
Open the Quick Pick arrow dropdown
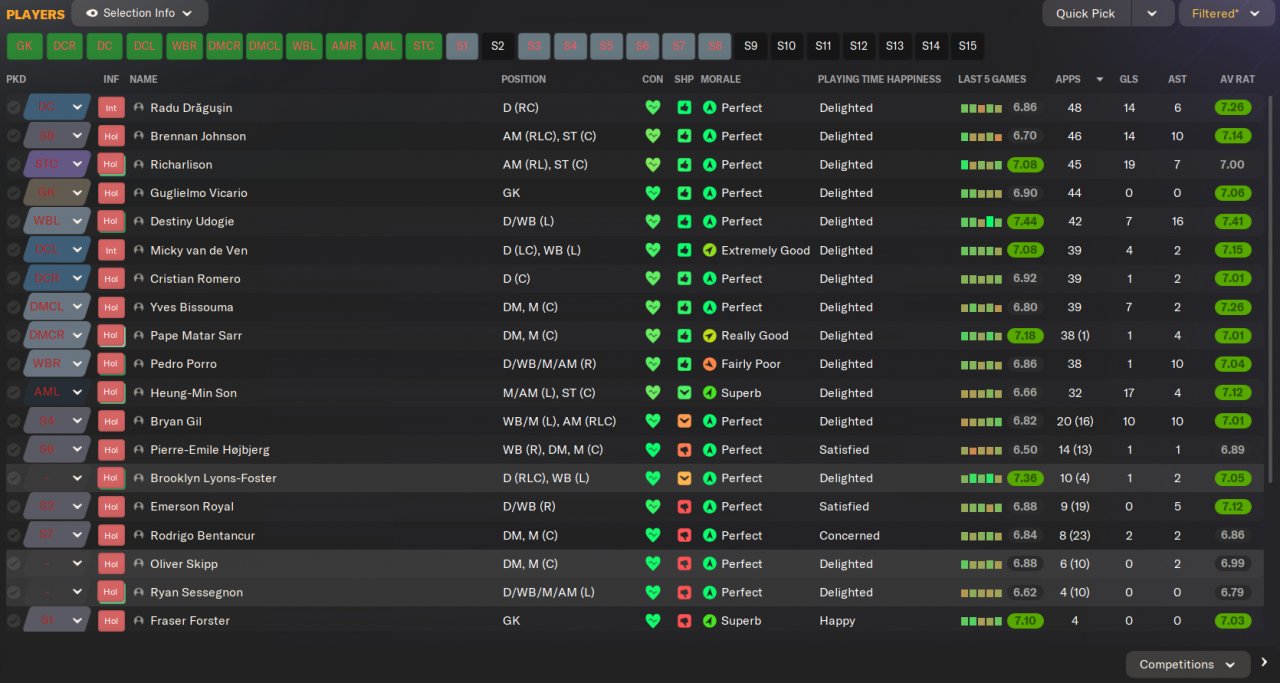pos(1152,13)
